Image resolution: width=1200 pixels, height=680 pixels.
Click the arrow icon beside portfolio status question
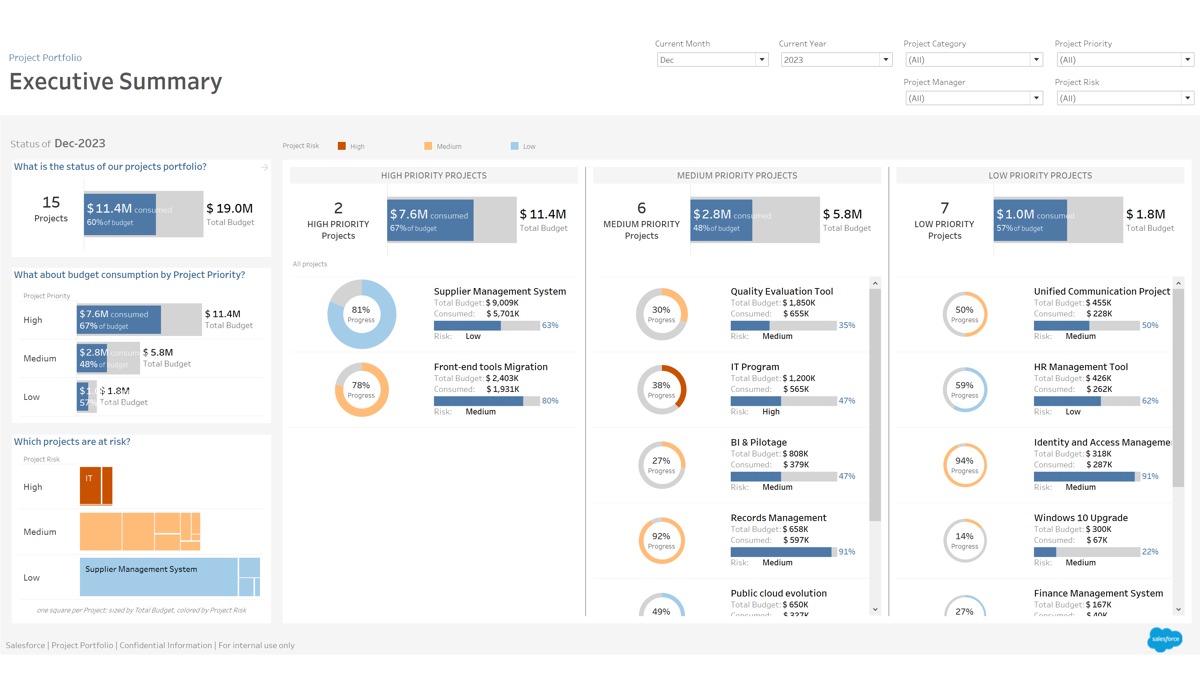pos(264,167)
